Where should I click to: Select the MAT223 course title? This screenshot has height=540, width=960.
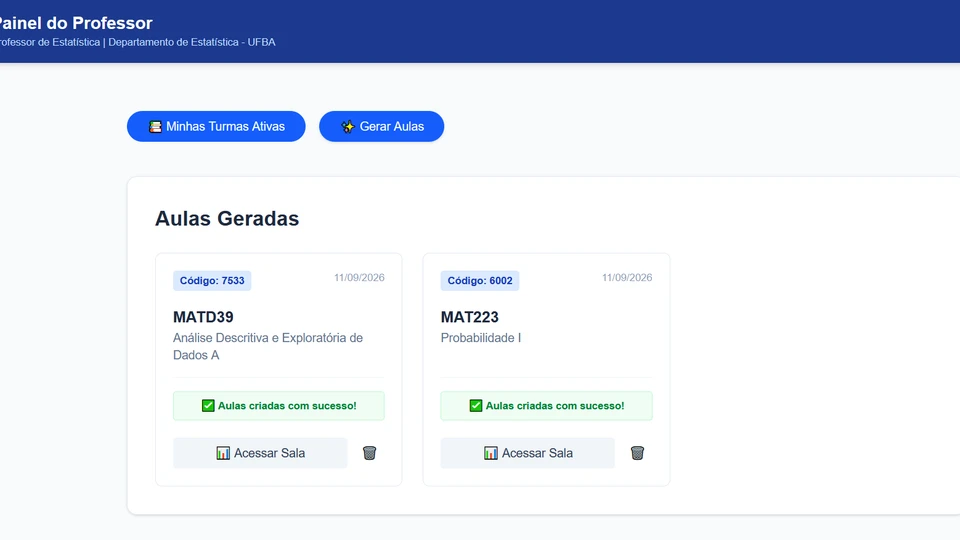(x=470, y=317)
